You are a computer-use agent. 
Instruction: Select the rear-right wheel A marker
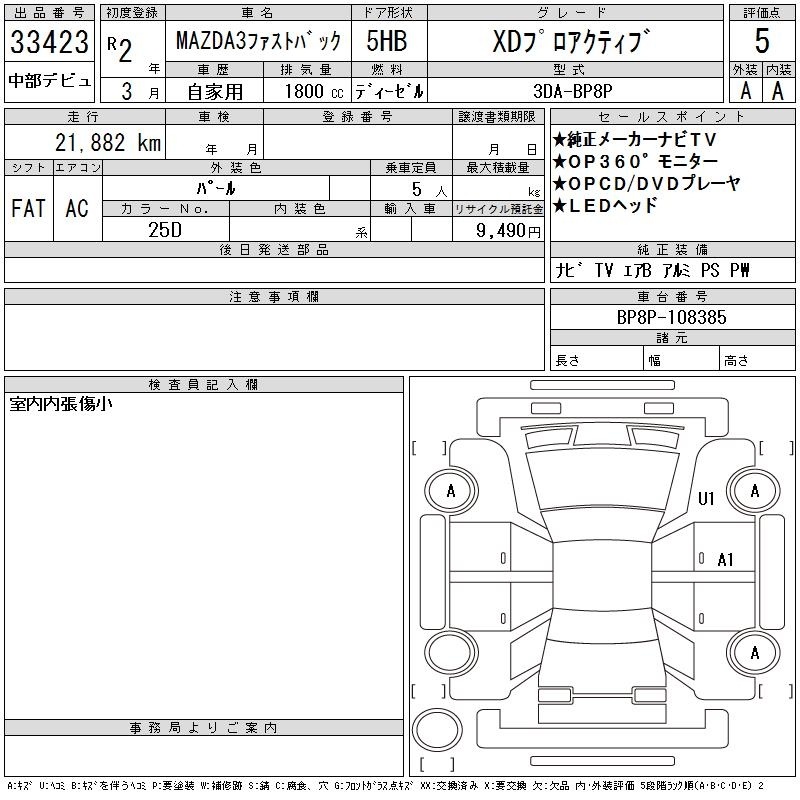tap(754, 653)
